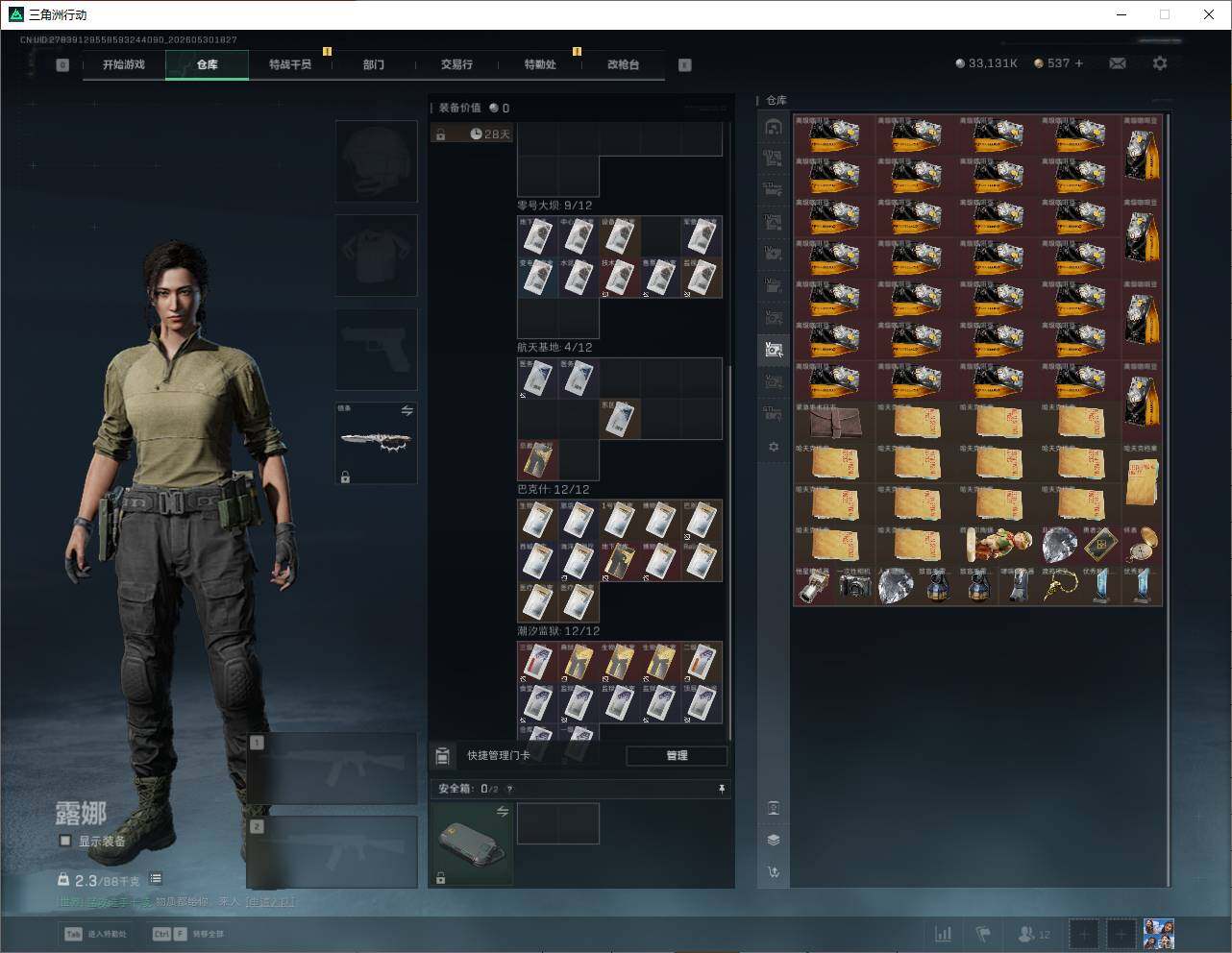Click the first squad invite plus slot

(x=1084, y=934)
